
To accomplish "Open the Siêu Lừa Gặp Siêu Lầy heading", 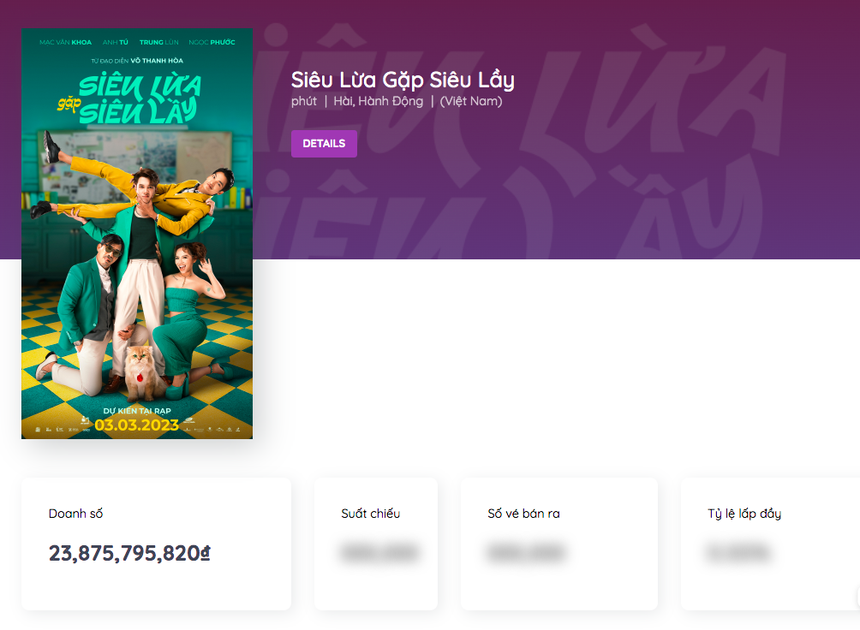I will pos(402,80).
